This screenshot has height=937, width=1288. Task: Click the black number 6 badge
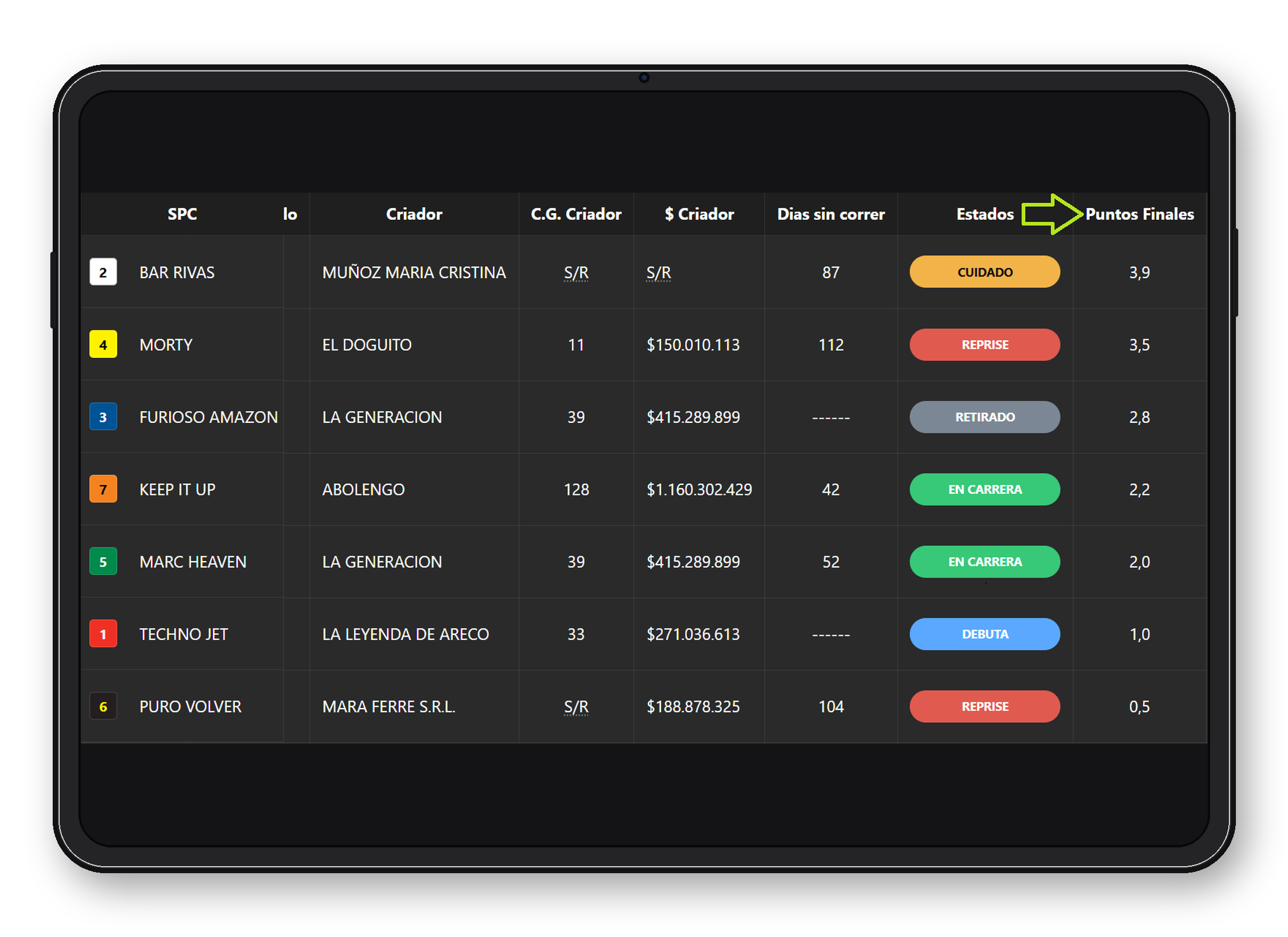[103, 706]
